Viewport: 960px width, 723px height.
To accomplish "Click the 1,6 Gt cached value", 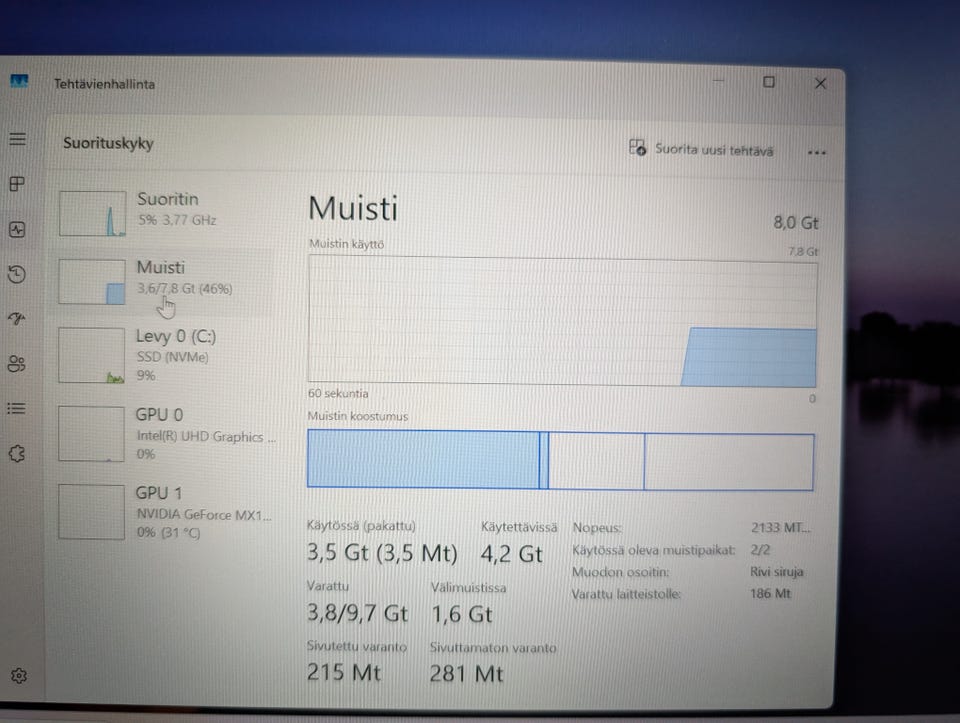I will (x=462, y=614).
